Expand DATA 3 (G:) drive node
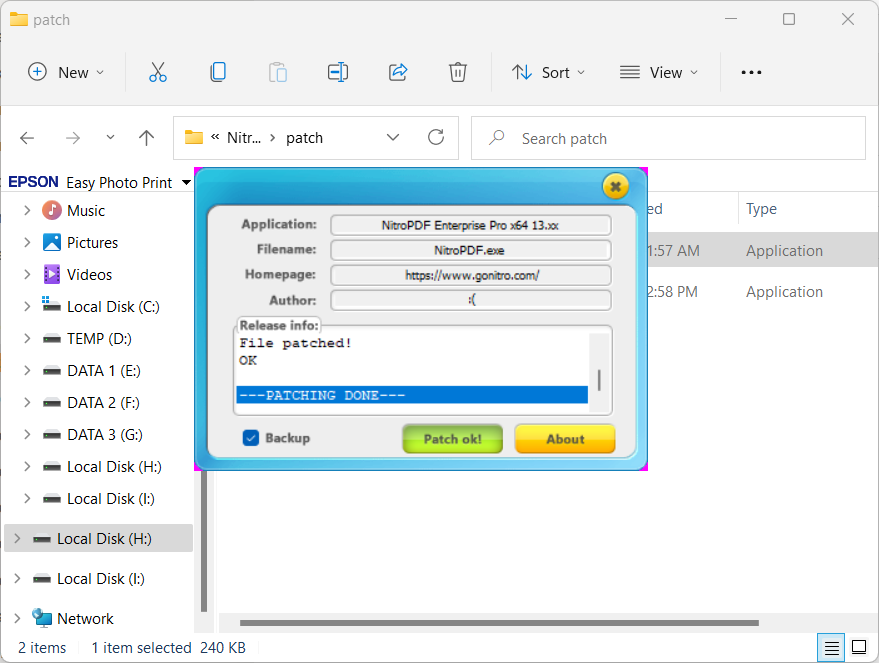This screenshot has width=879, height=663. point(27,434)
